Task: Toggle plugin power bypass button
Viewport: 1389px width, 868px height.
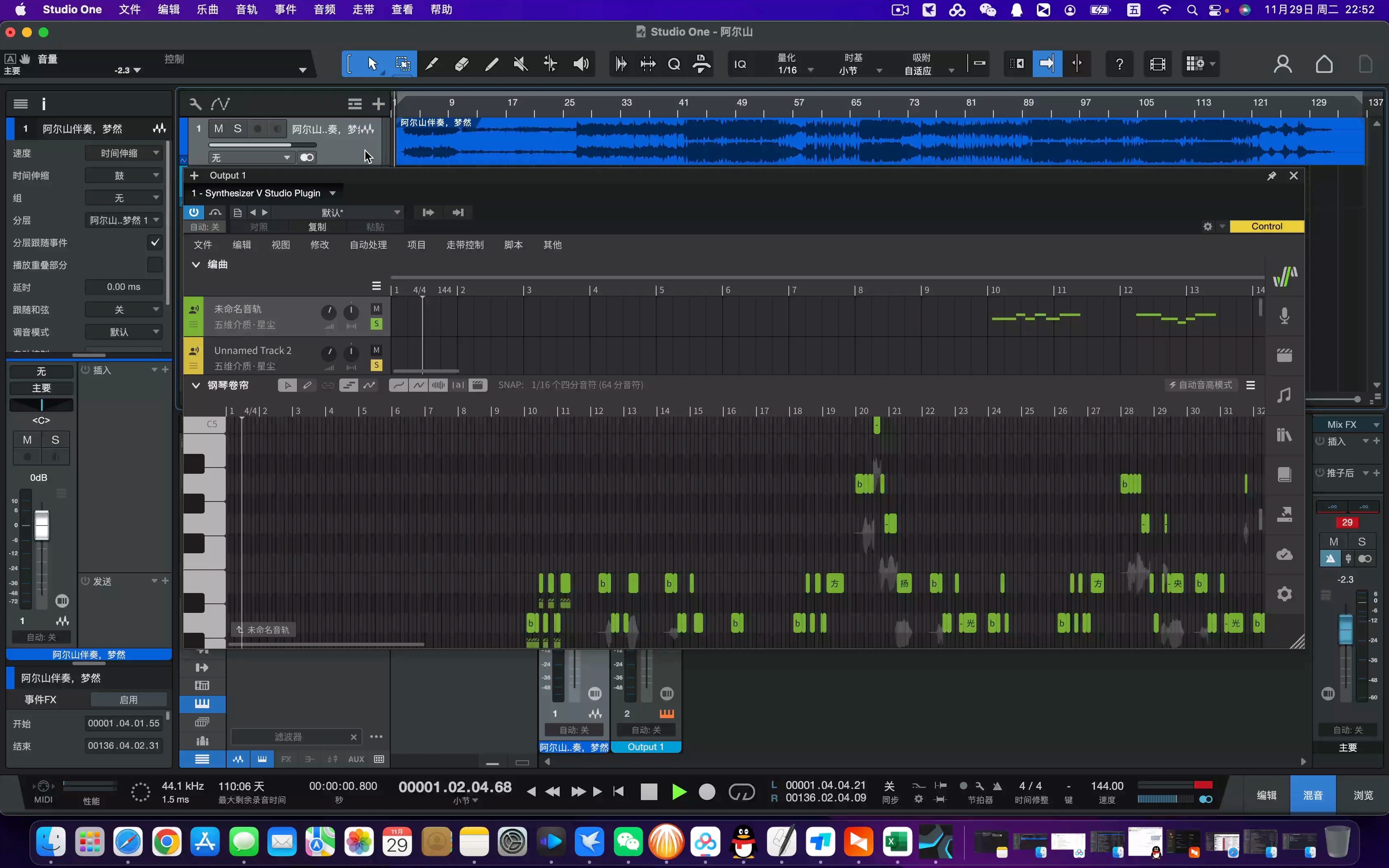Action: 193,212
